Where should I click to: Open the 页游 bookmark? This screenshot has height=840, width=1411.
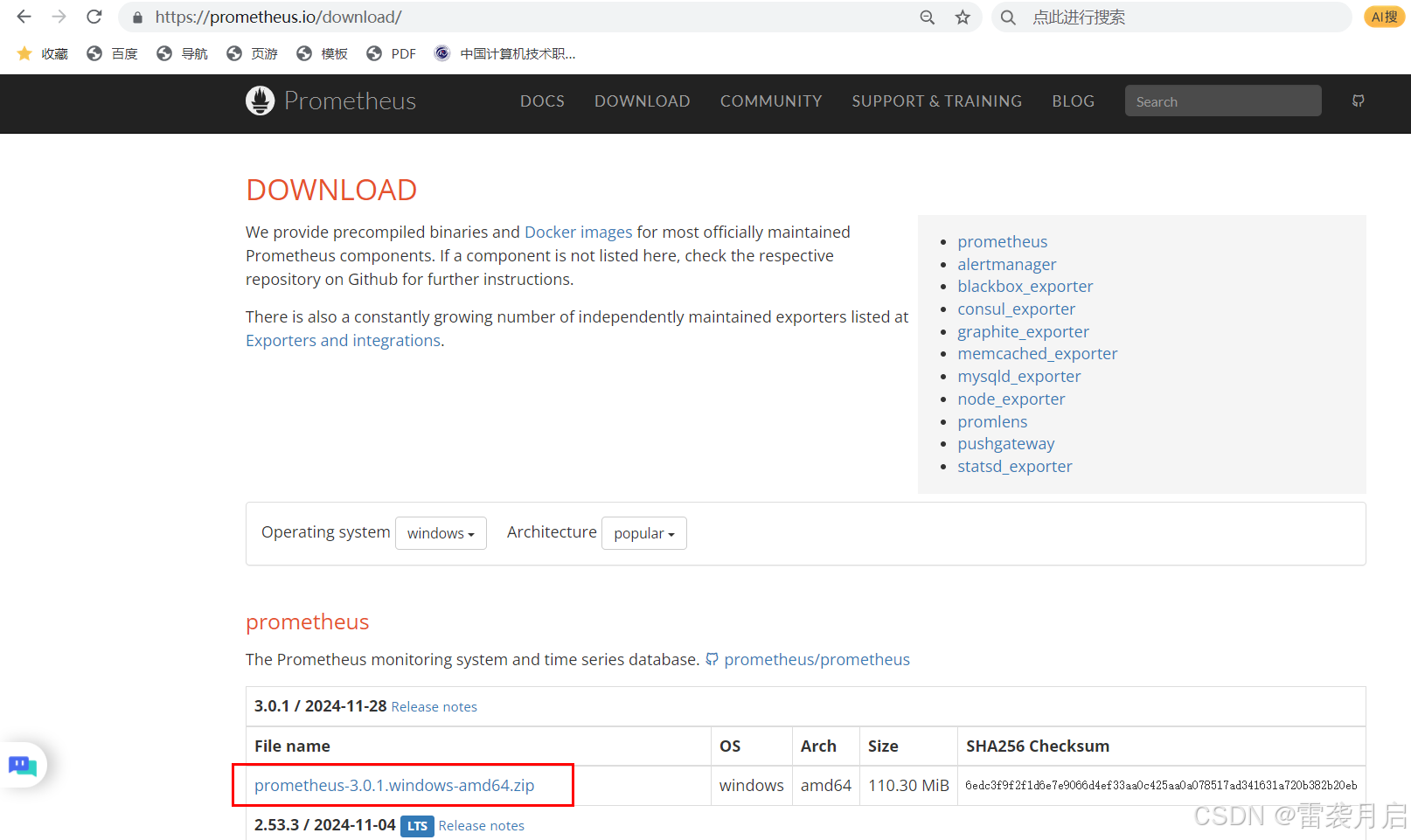point(252,53)
